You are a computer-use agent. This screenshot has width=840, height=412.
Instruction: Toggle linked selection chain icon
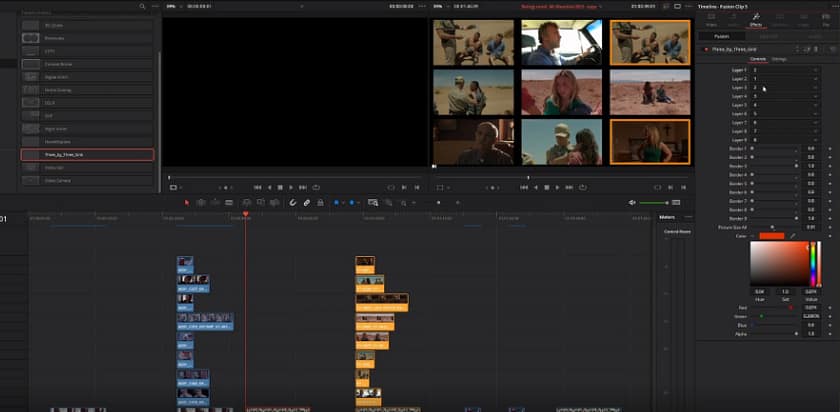(x=306, y=203)
